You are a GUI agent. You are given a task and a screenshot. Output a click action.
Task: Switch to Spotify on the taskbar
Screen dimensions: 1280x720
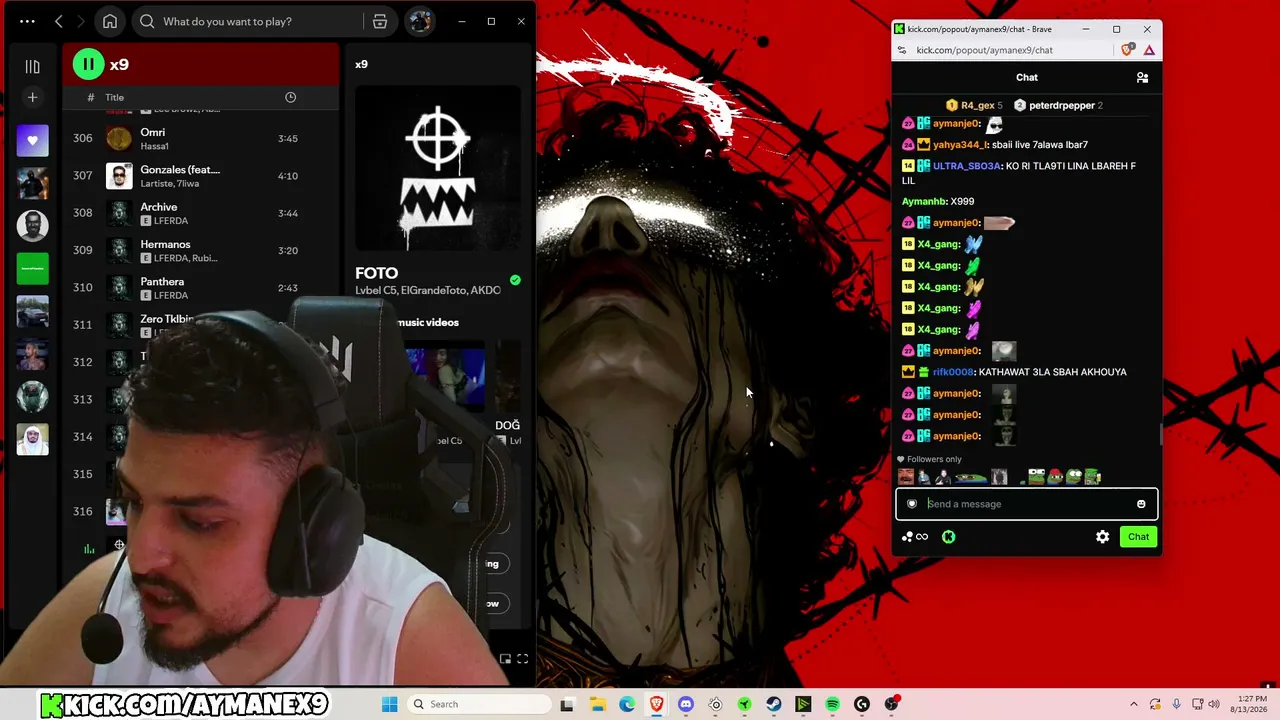832,704
